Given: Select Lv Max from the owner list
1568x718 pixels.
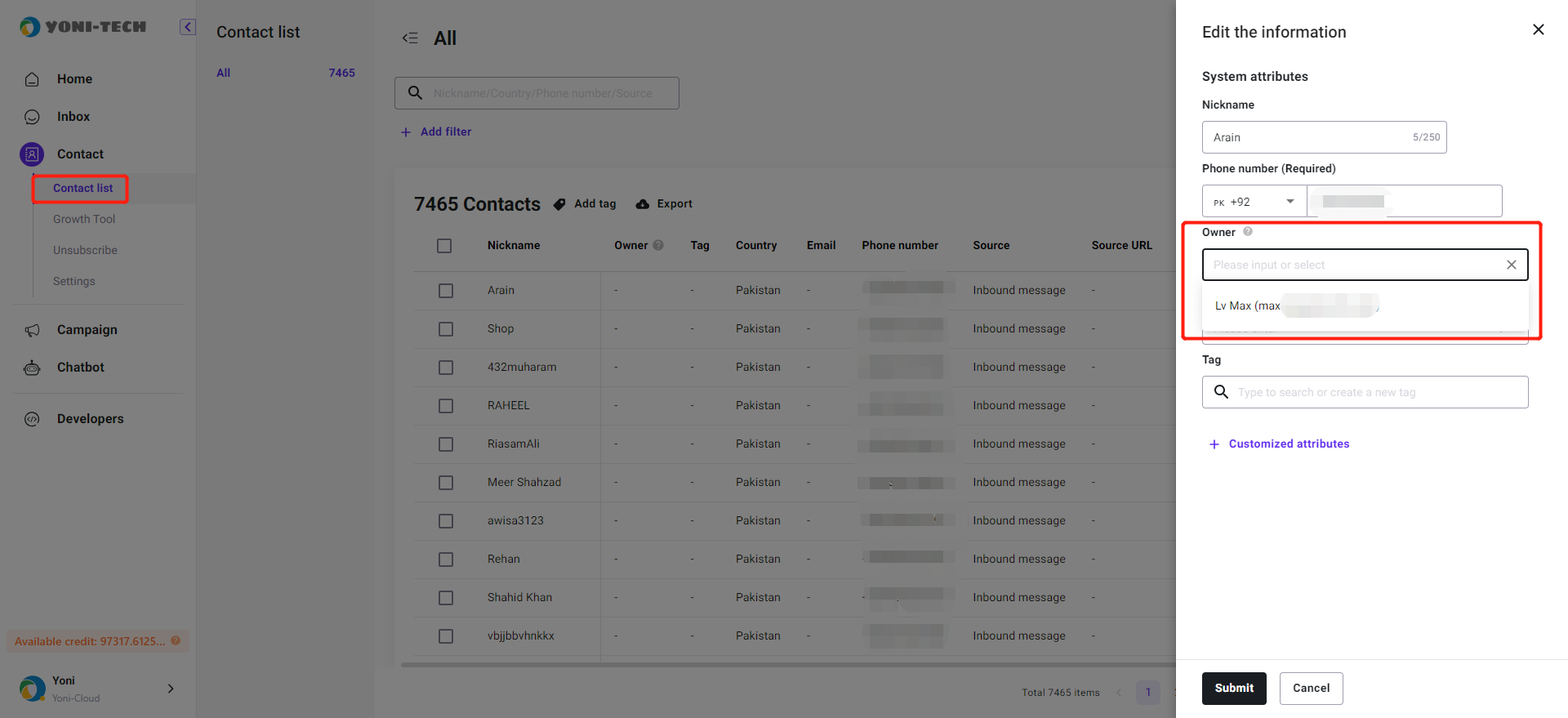Looking at the screenshot, I should click(x=1365, y=306).
